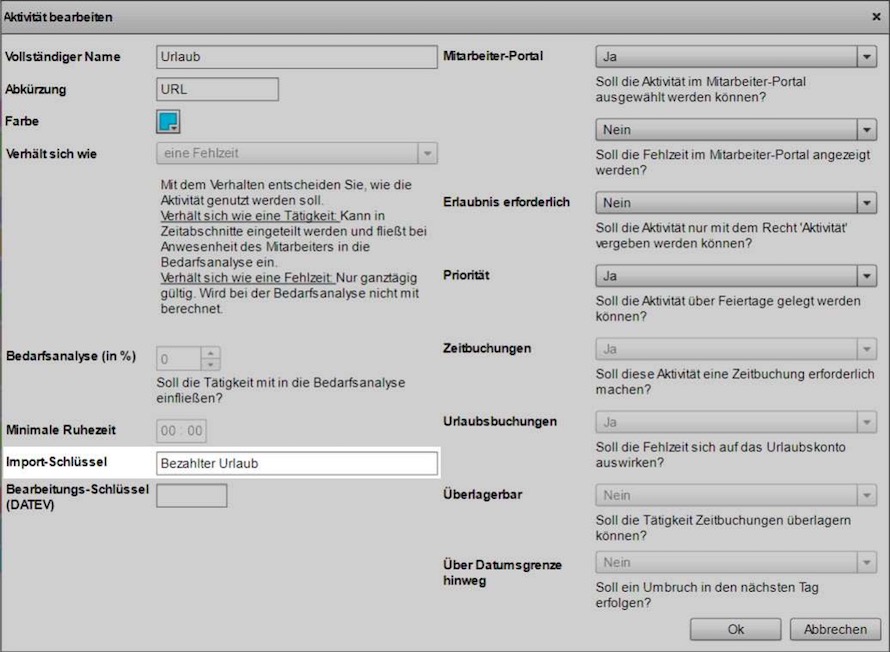Click the 'Bedarfsanalyse (in %)' label
Image resolution: width=890 pixels, height=652 pixels.
71,356
